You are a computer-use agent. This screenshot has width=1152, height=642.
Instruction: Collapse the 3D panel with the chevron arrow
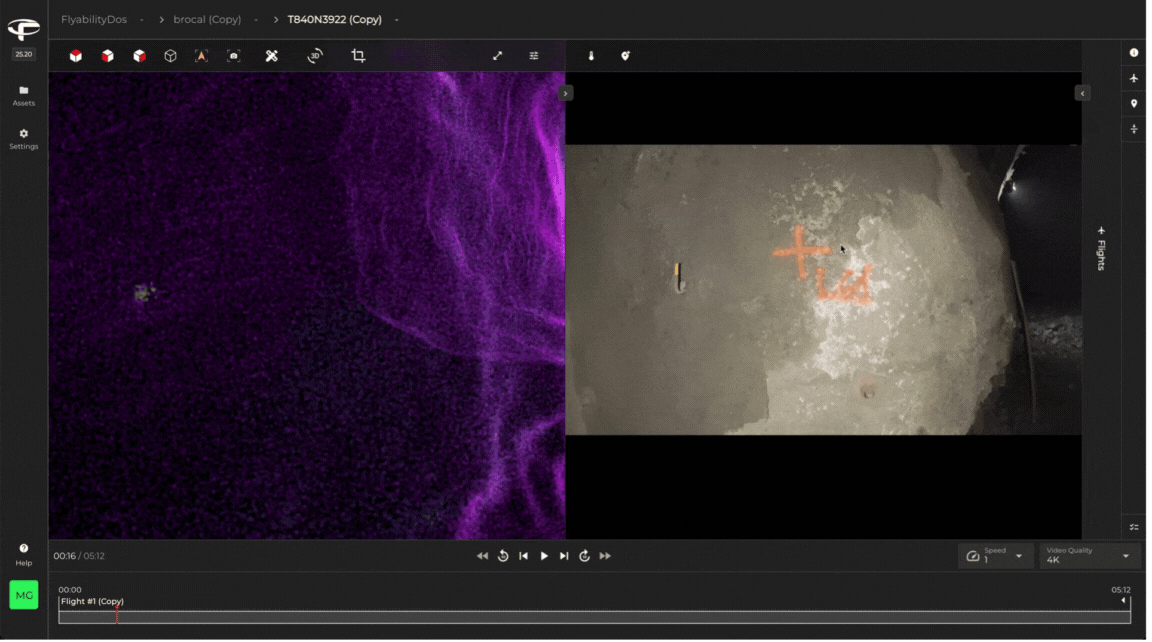[566, 93]
